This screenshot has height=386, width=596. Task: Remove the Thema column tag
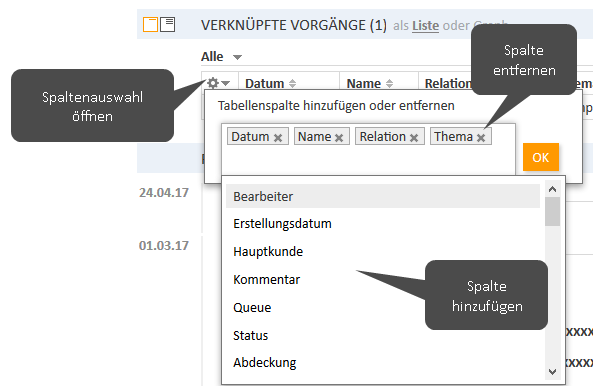(481, 138)
